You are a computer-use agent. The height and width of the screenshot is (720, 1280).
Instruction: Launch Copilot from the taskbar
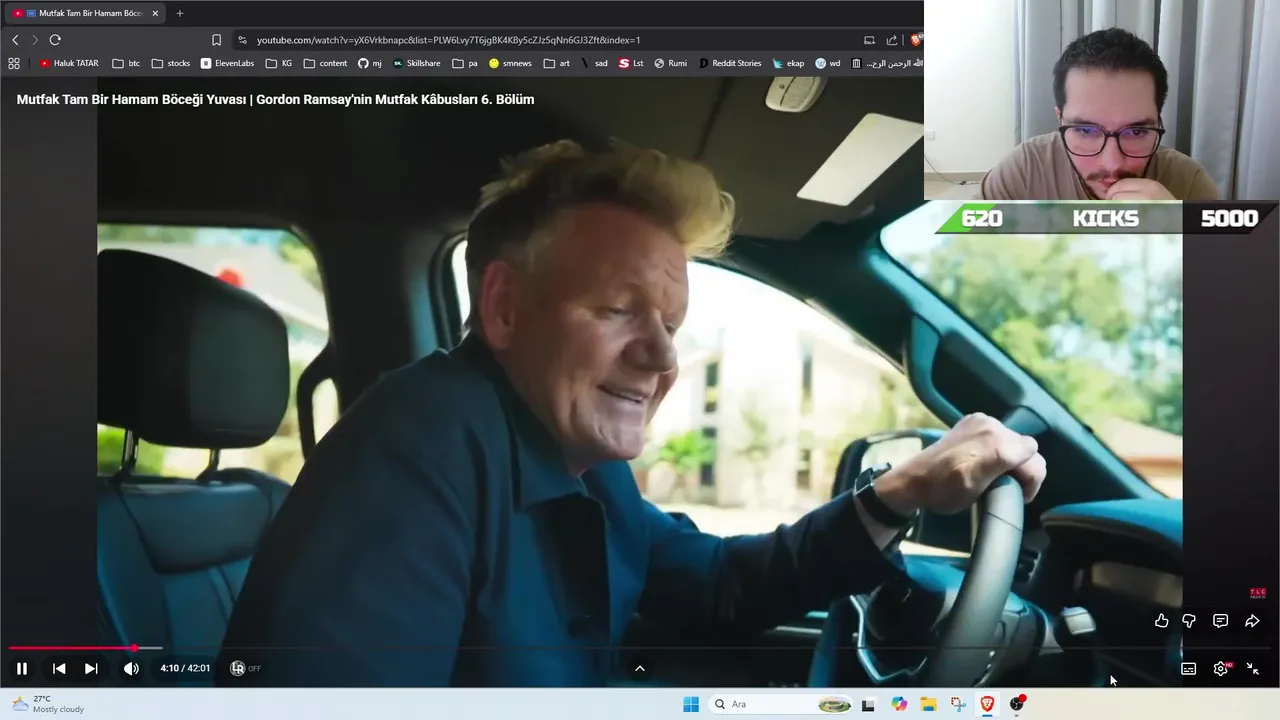[x=899, y=704]
